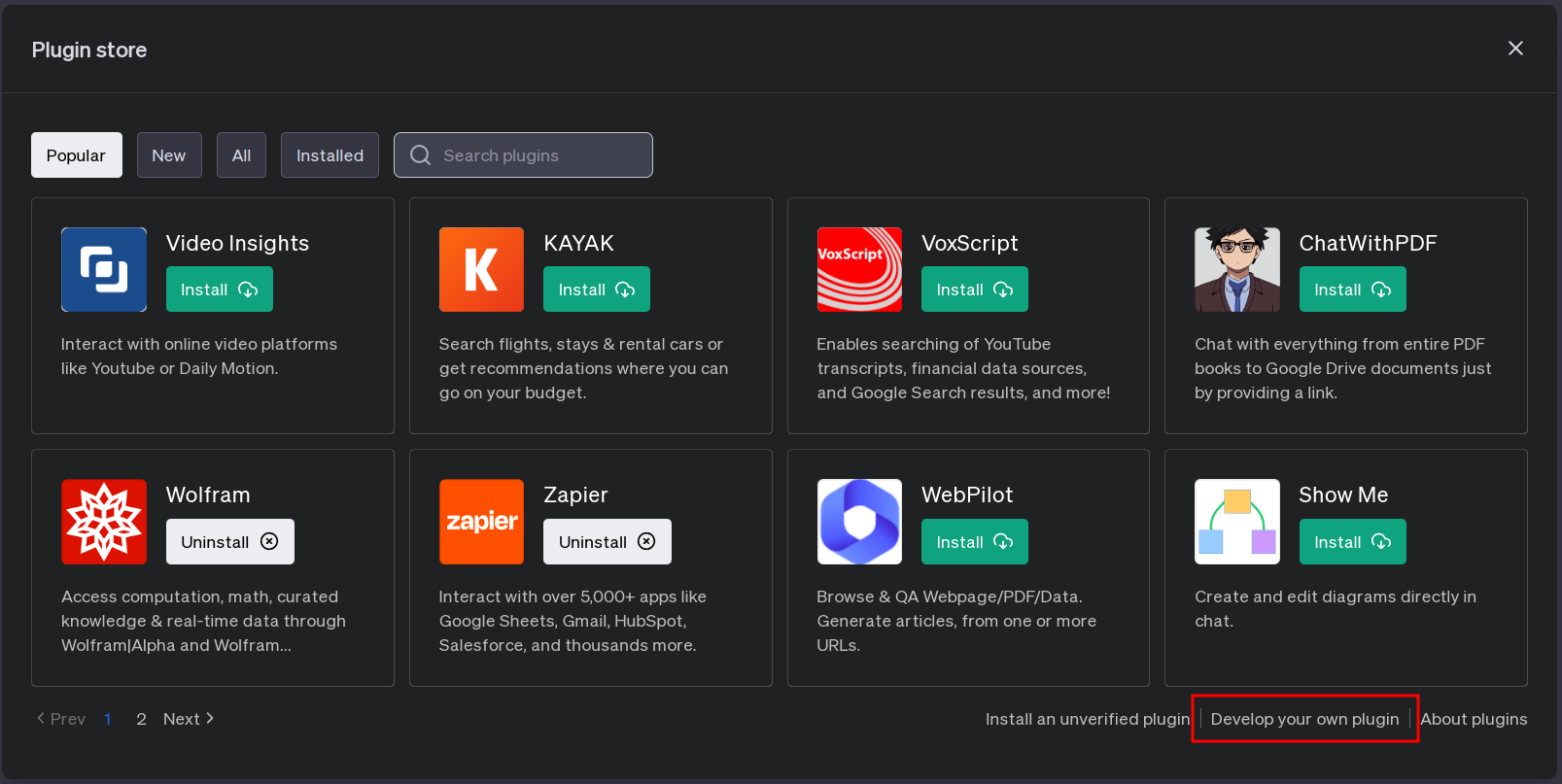Viewport: 1562px width, 784px height.
Task: Switch to the New plugins tab
Action: coord(169,155)
